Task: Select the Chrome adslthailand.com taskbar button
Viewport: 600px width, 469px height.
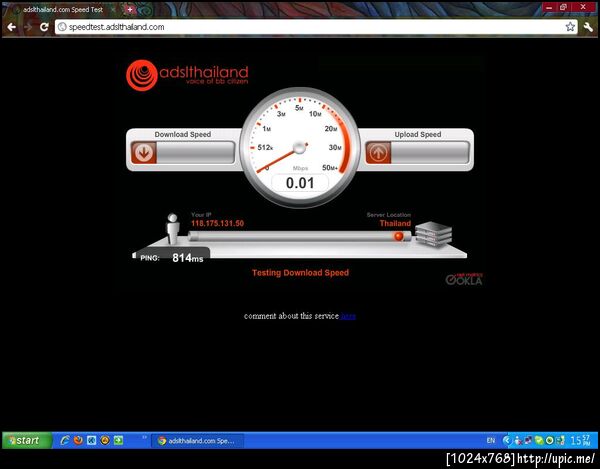Action: click(198, 441)
